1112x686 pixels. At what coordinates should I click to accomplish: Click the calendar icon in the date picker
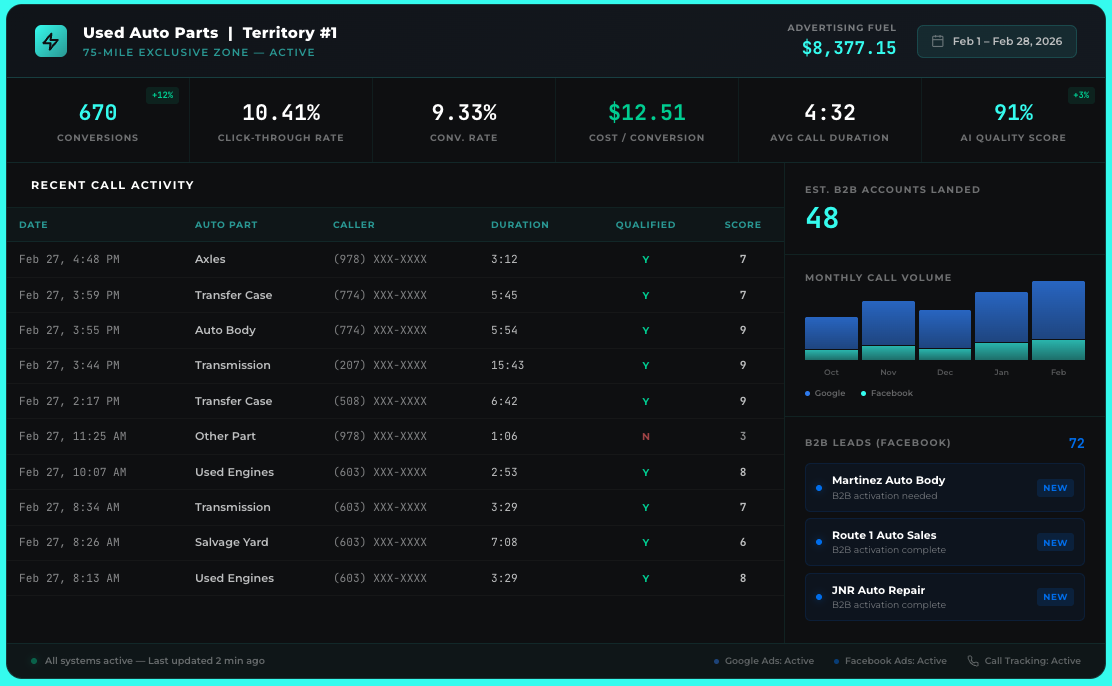938,41
